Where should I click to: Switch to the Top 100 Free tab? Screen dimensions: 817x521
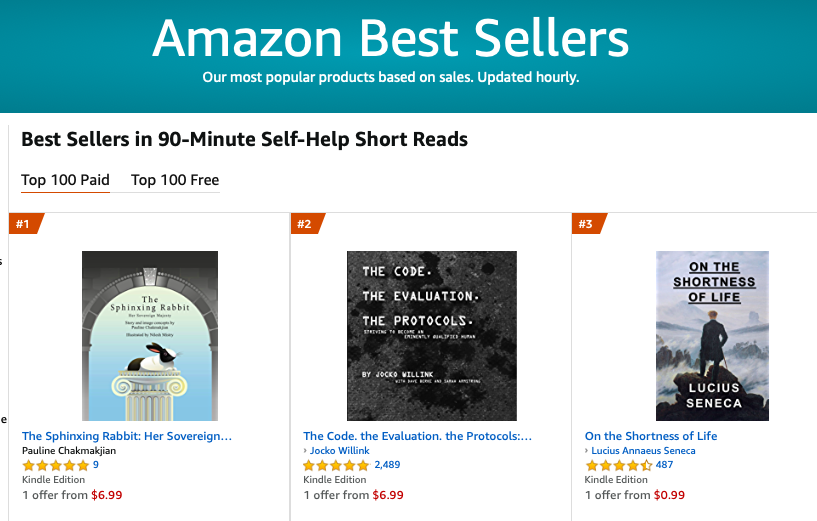175,180
